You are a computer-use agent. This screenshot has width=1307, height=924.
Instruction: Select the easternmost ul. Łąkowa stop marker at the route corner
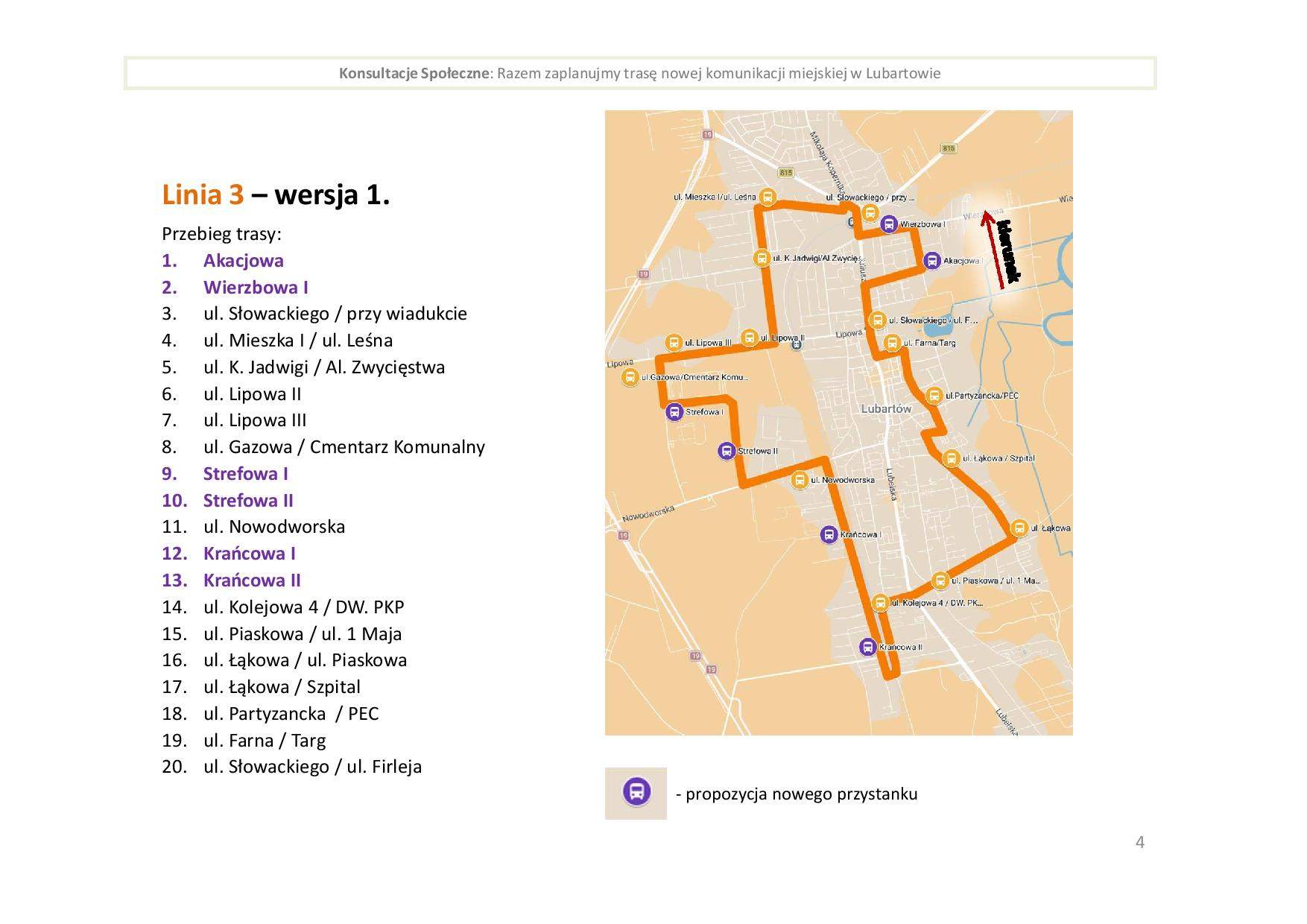1019,528
